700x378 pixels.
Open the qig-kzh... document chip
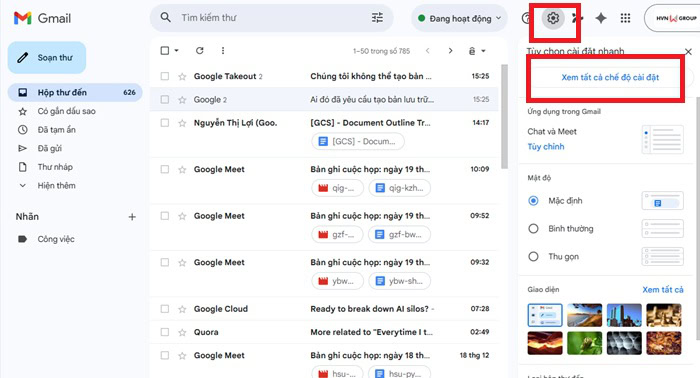(x=400, y=188)
